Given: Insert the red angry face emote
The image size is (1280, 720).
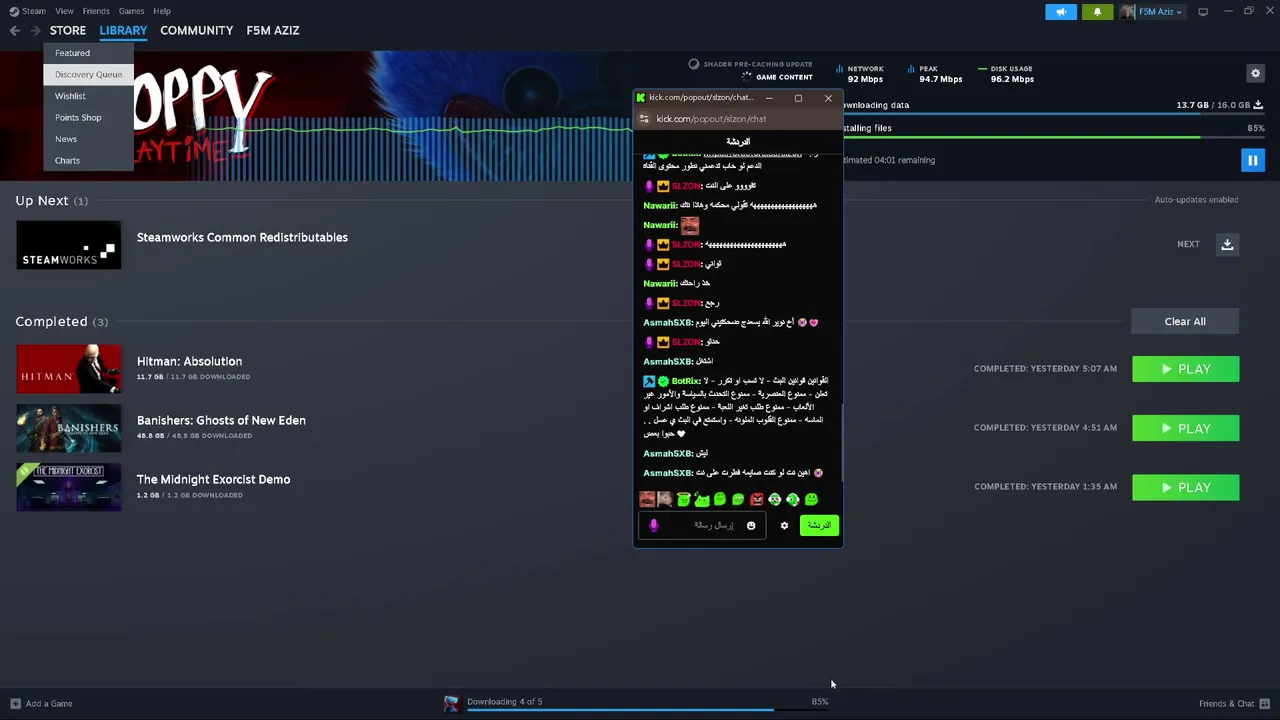Looking at the screenshot, I should tap(757, 499).
